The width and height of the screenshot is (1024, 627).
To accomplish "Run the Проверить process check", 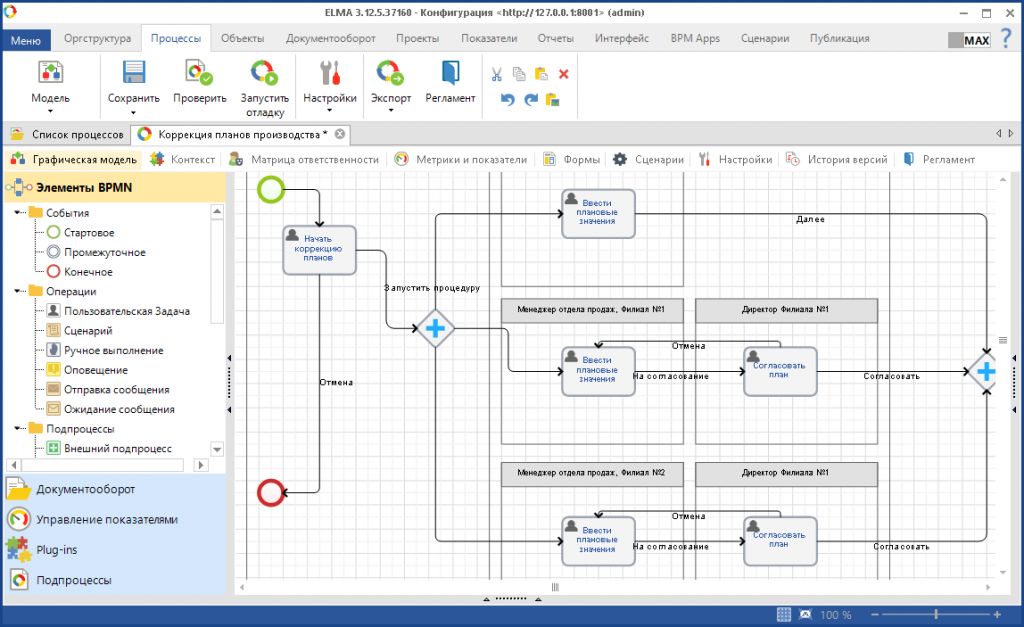I will (199, 74).
